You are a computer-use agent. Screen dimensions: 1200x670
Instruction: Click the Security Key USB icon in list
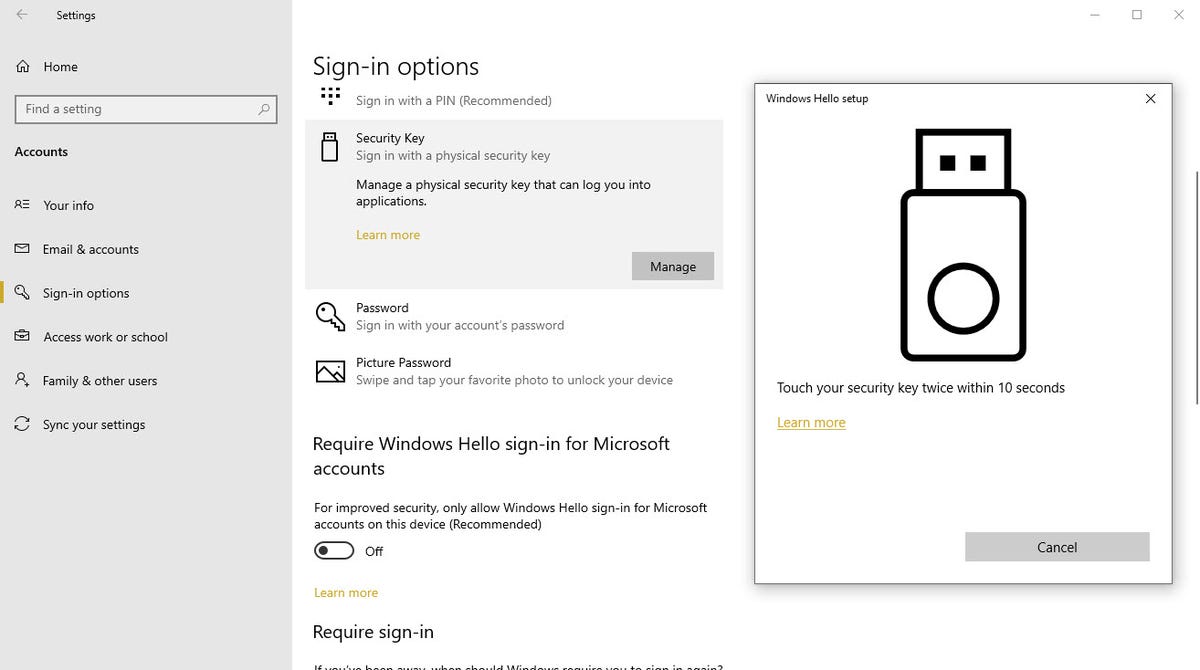click(329, 146)
